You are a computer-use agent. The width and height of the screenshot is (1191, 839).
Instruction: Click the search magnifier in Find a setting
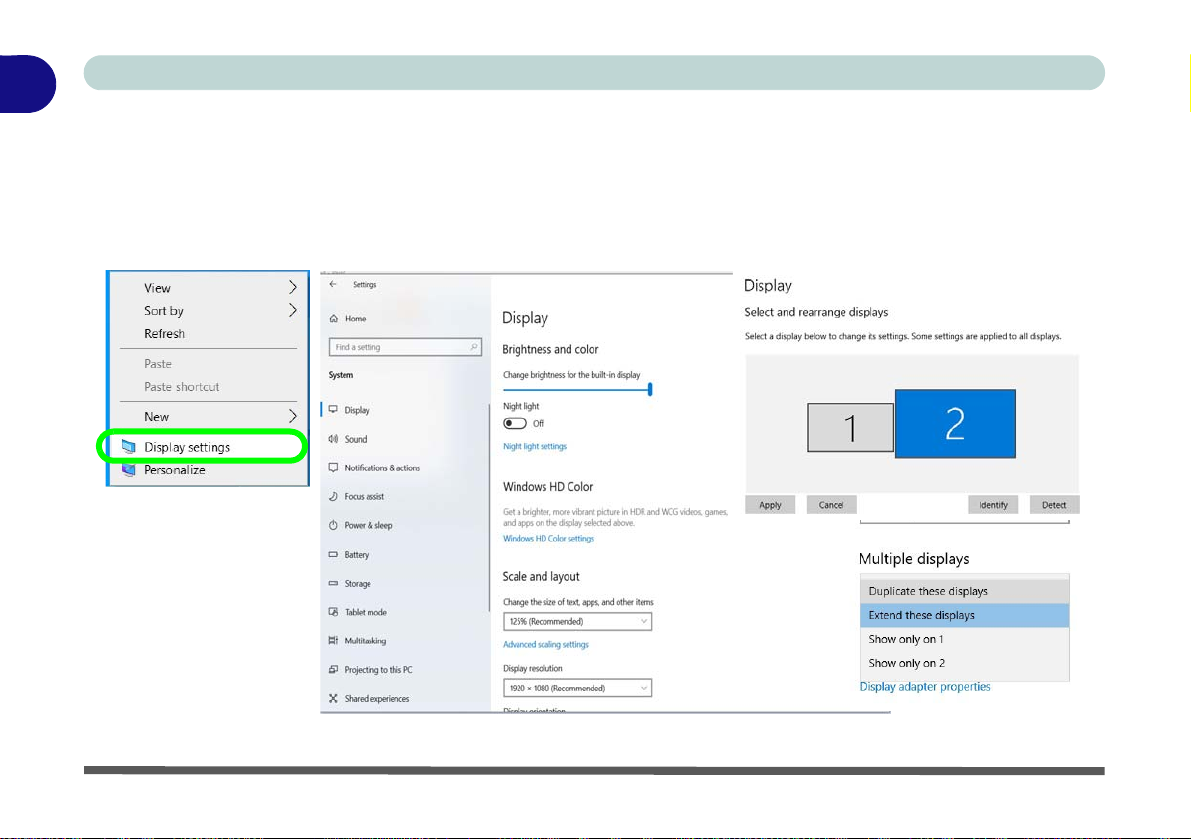click(x=473, y=347)
